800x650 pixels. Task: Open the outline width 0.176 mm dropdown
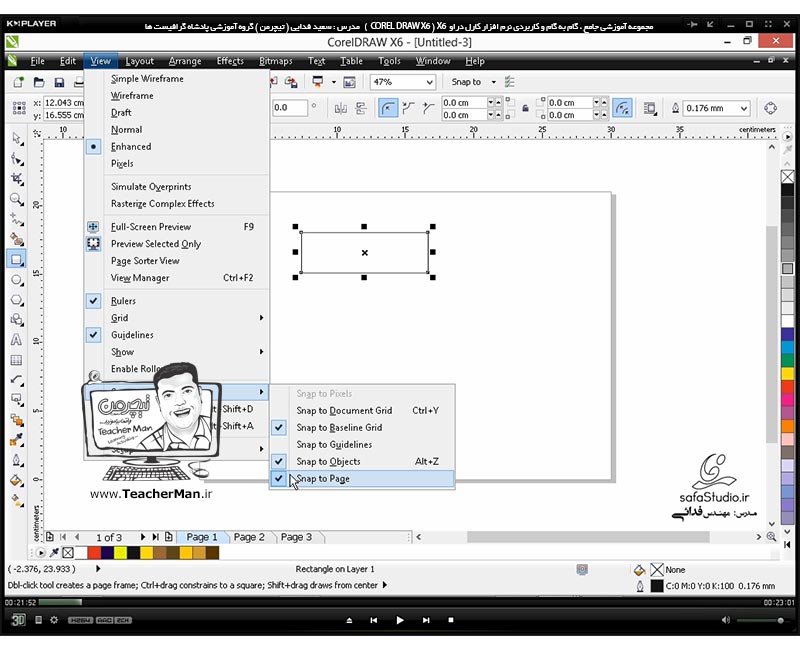point(744,108)
